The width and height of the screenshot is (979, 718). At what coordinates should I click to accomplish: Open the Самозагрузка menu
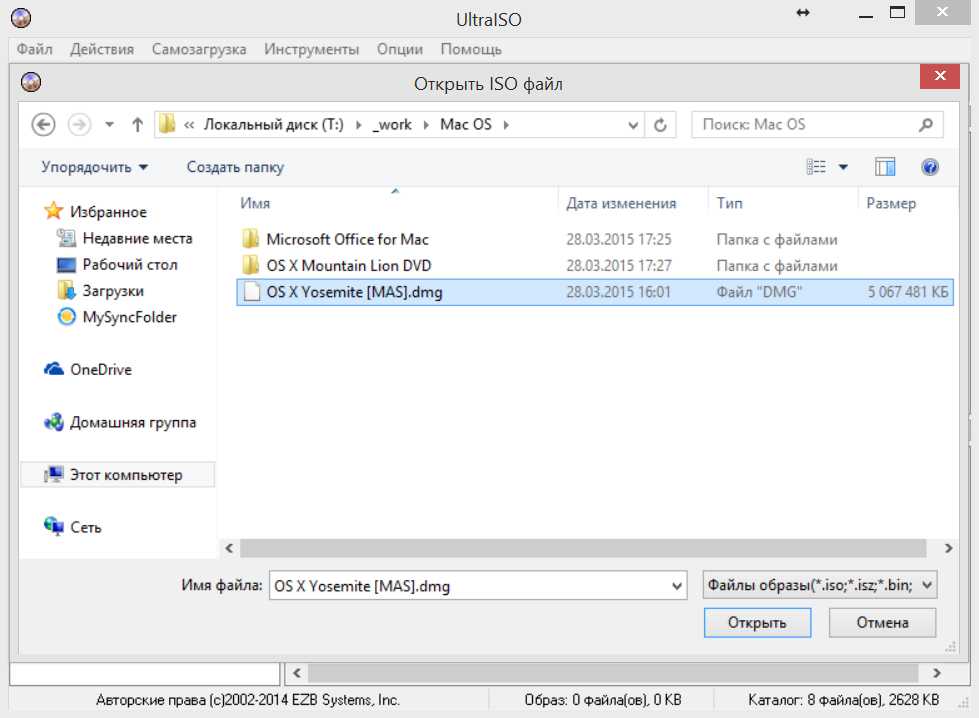coord(199,49)
